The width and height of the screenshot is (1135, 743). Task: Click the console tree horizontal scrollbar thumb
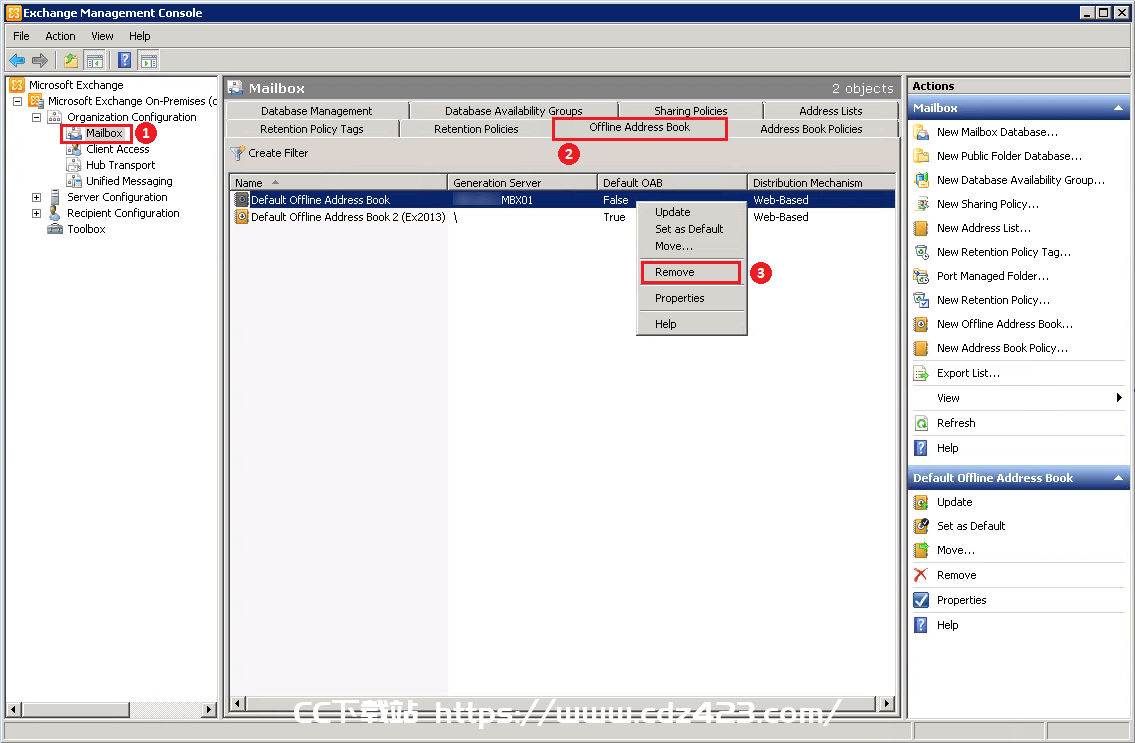(75, 709)
